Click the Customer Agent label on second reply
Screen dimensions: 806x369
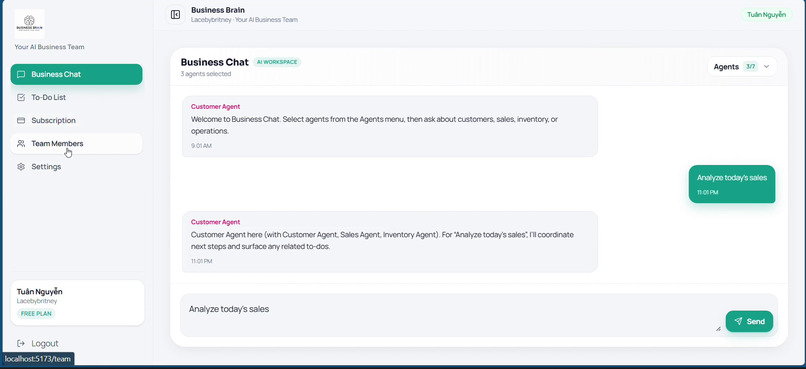tap(215, 222)
